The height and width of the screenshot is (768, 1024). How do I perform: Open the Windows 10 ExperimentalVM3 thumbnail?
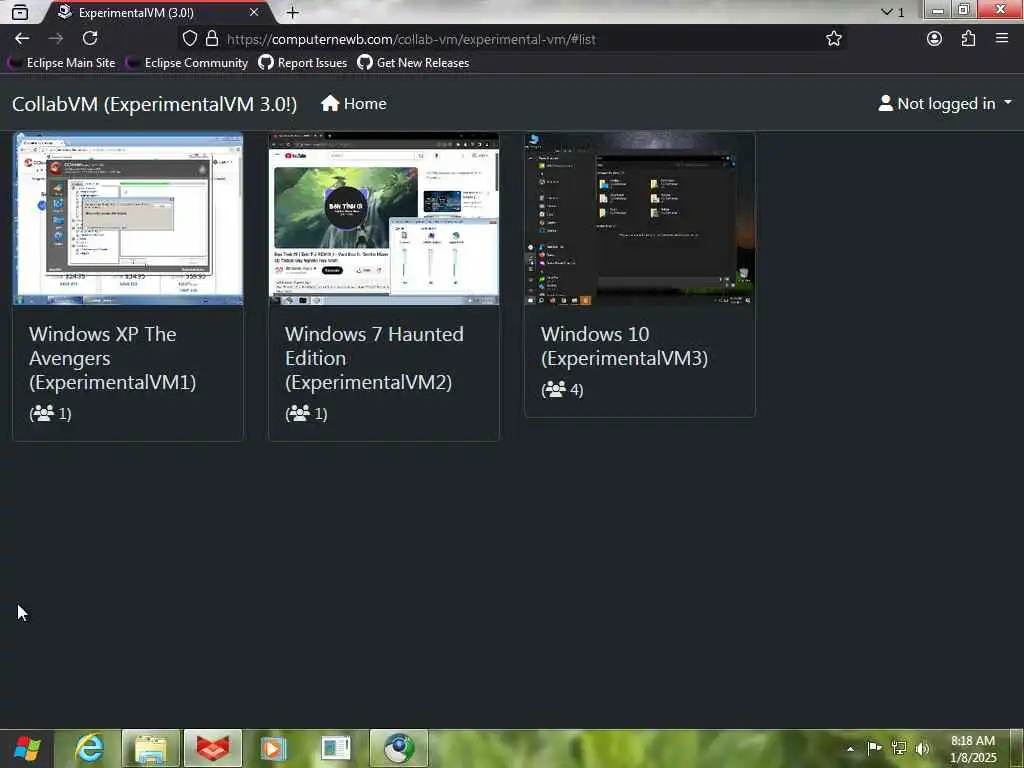pyautogui.click(x=639, y=219)
